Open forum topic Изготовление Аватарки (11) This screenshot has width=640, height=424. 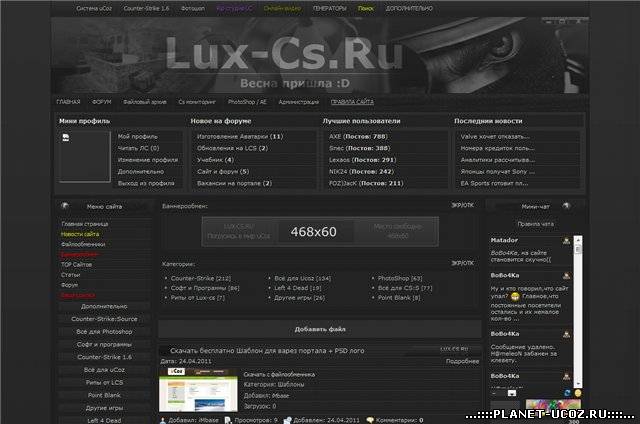240,137
